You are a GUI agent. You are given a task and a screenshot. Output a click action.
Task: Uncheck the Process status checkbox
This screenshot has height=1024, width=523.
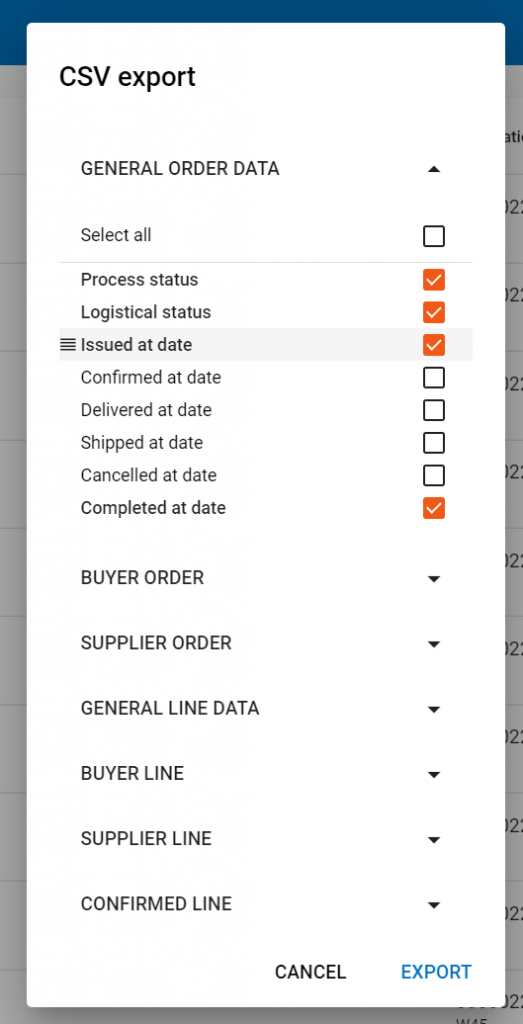click(x=434, y=280)
